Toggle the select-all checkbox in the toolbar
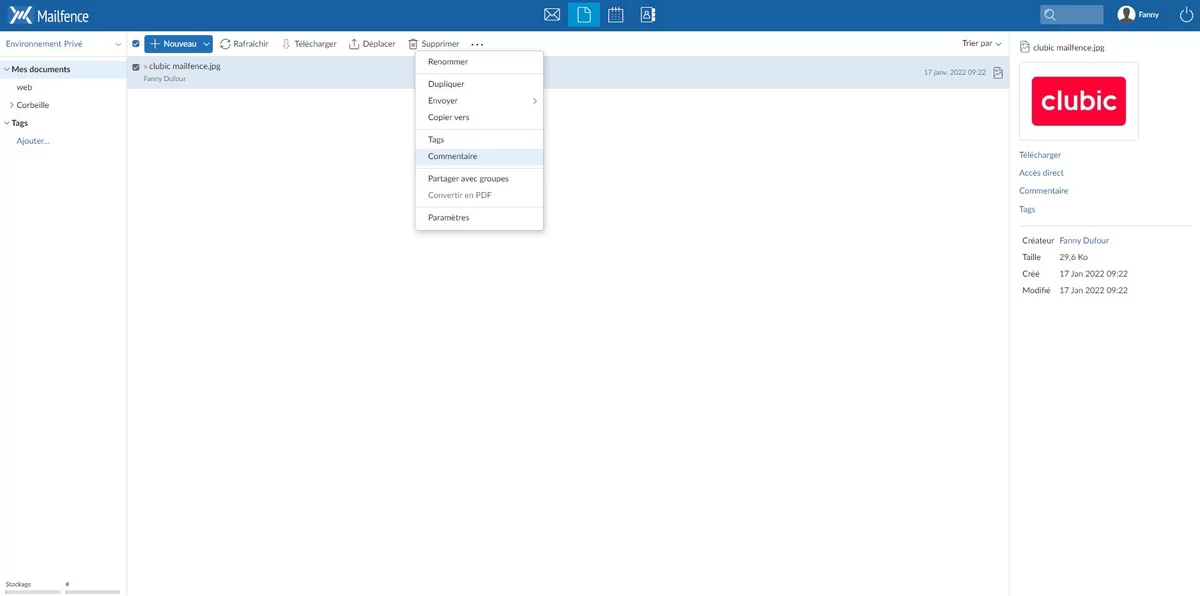 tap(136, 44)
